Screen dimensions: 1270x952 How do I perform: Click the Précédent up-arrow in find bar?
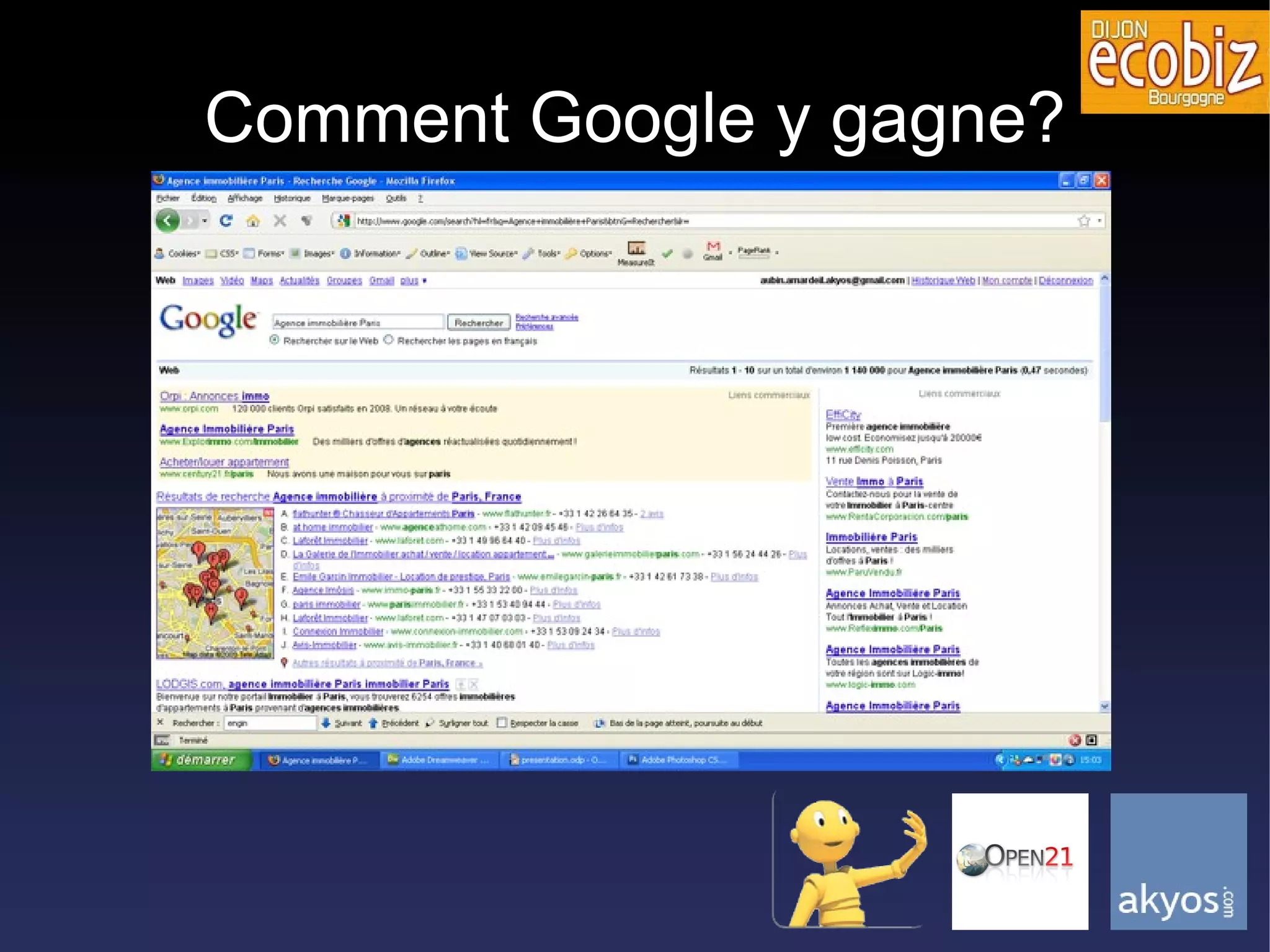pyautogui.click(x=393, y=723)
